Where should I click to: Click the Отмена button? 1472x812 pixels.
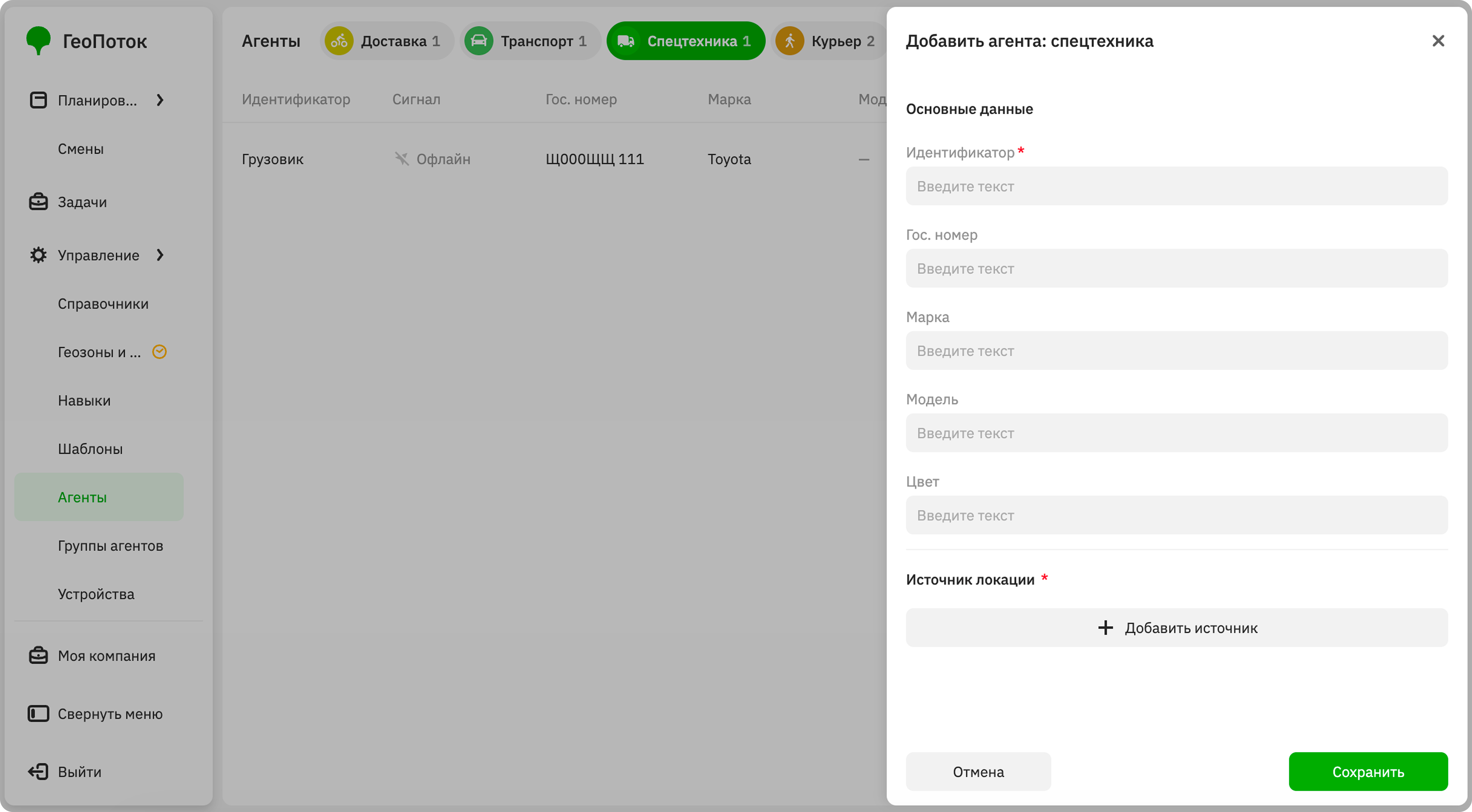click(x=978, y=771)
